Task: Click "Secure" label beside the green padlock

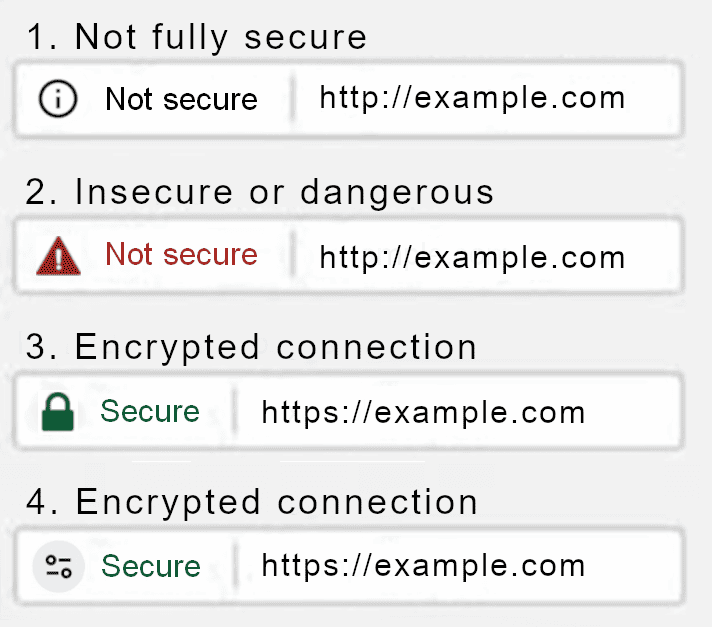Action: [x=150, y=411]
